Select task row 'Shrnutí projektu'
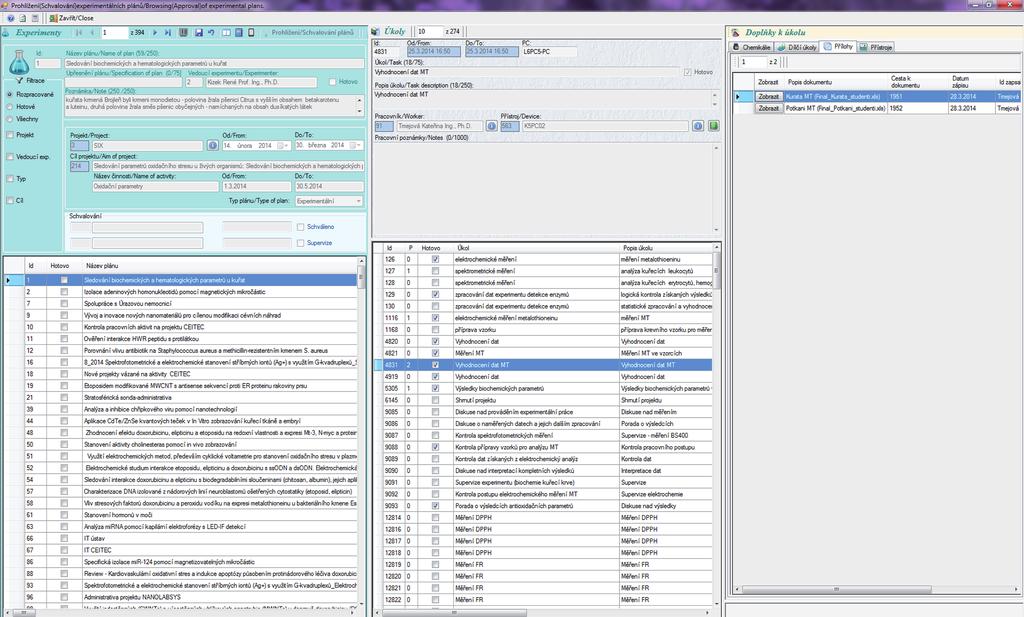The image size is (1024, 617). [542, 400]
